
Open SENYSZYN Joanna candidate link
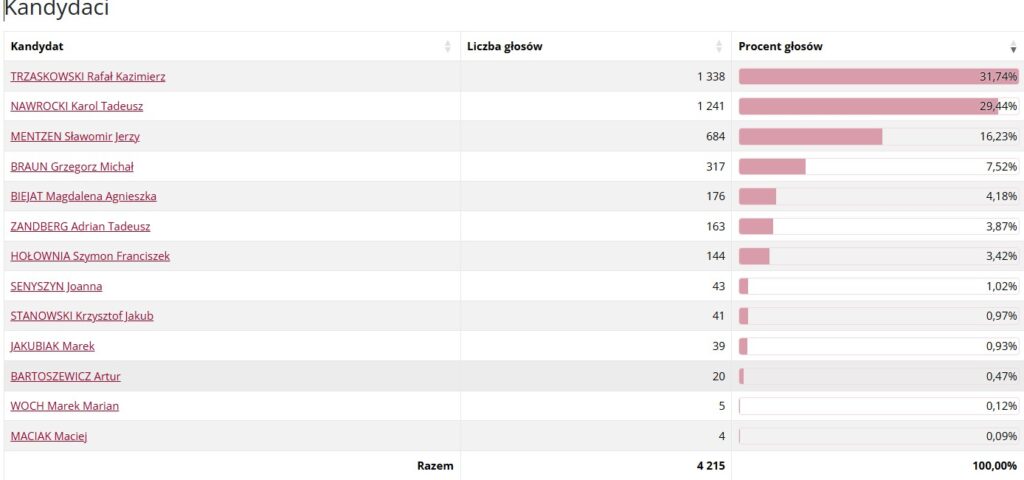click(x=56, y=286)
